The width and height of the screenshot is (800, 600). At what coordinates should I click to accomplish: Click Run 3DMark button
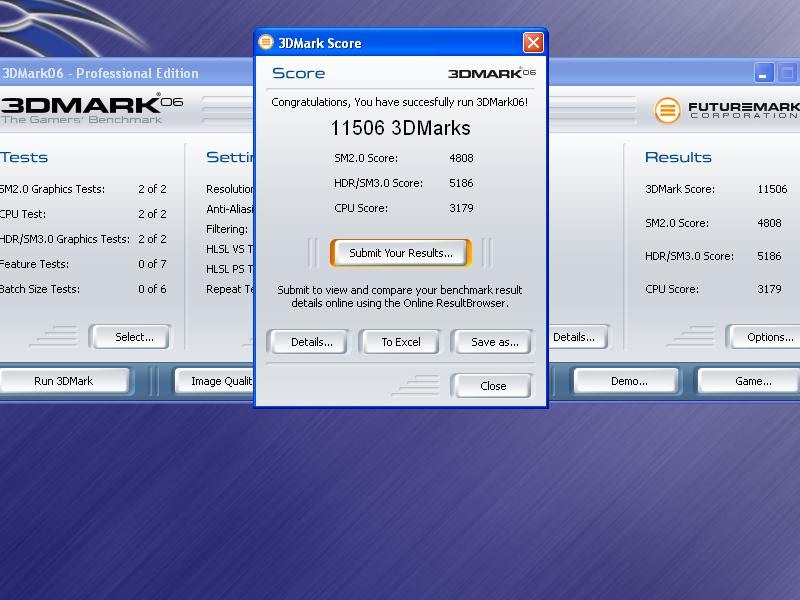[64, 381]
